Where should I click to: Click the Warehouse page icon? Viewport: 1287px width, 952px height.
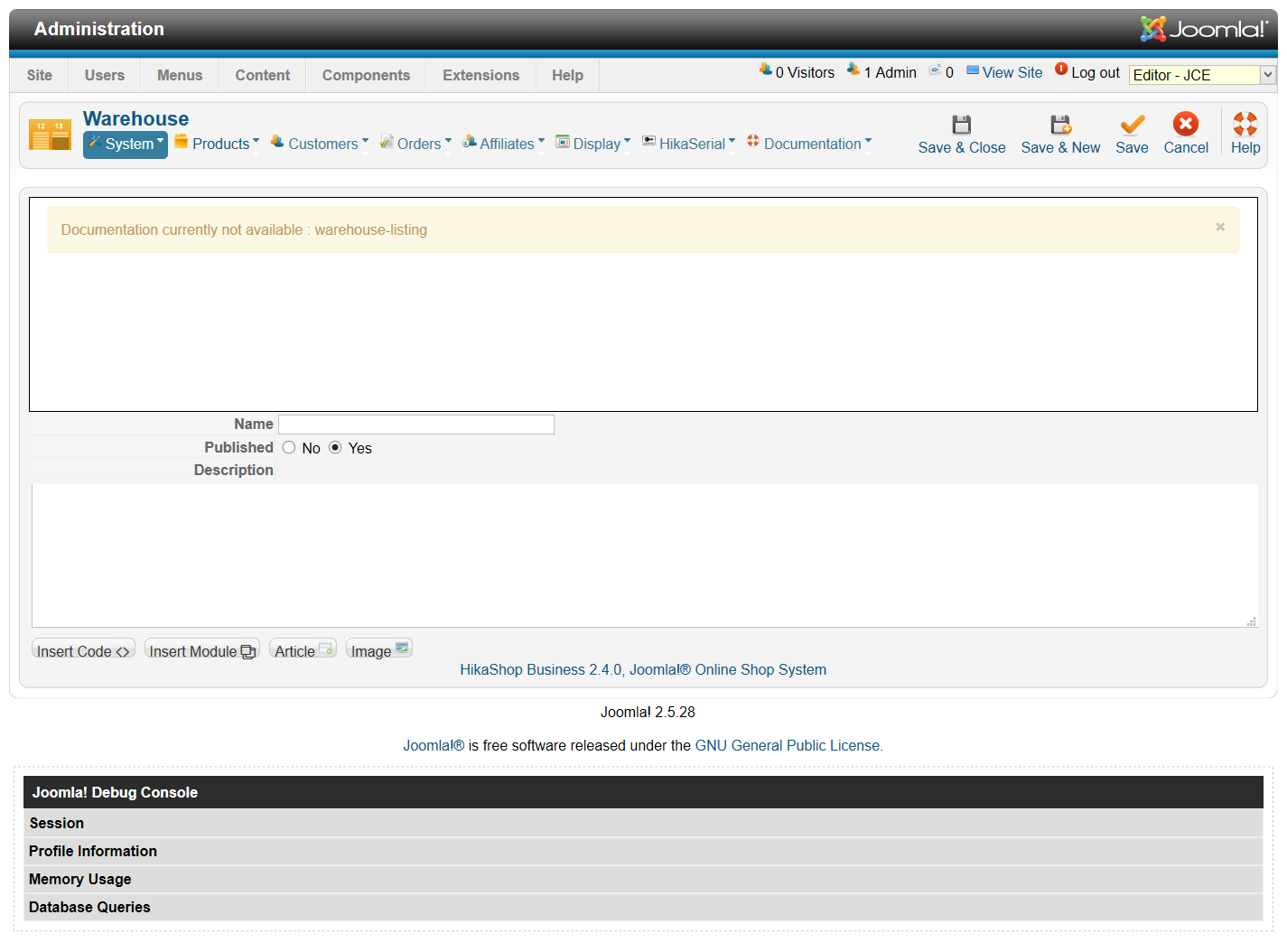pos(50,135)
